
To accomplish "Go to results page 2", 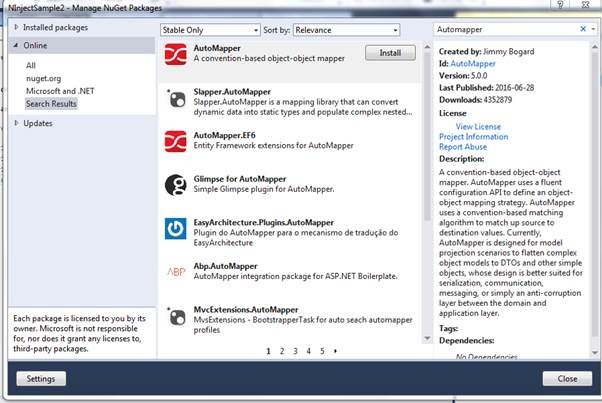I will click(282, 351).
